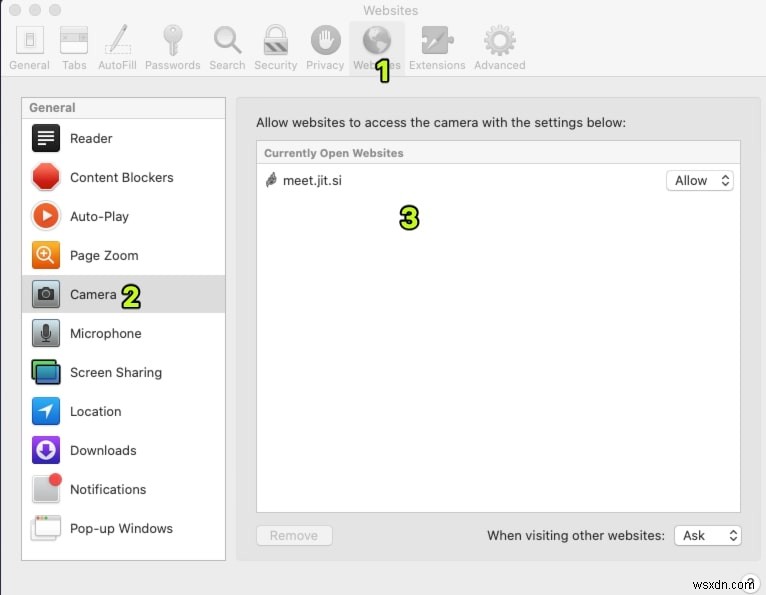This screenshot has width=766, height=595.
Task: Click the Remove button
Action: [294, 536]
